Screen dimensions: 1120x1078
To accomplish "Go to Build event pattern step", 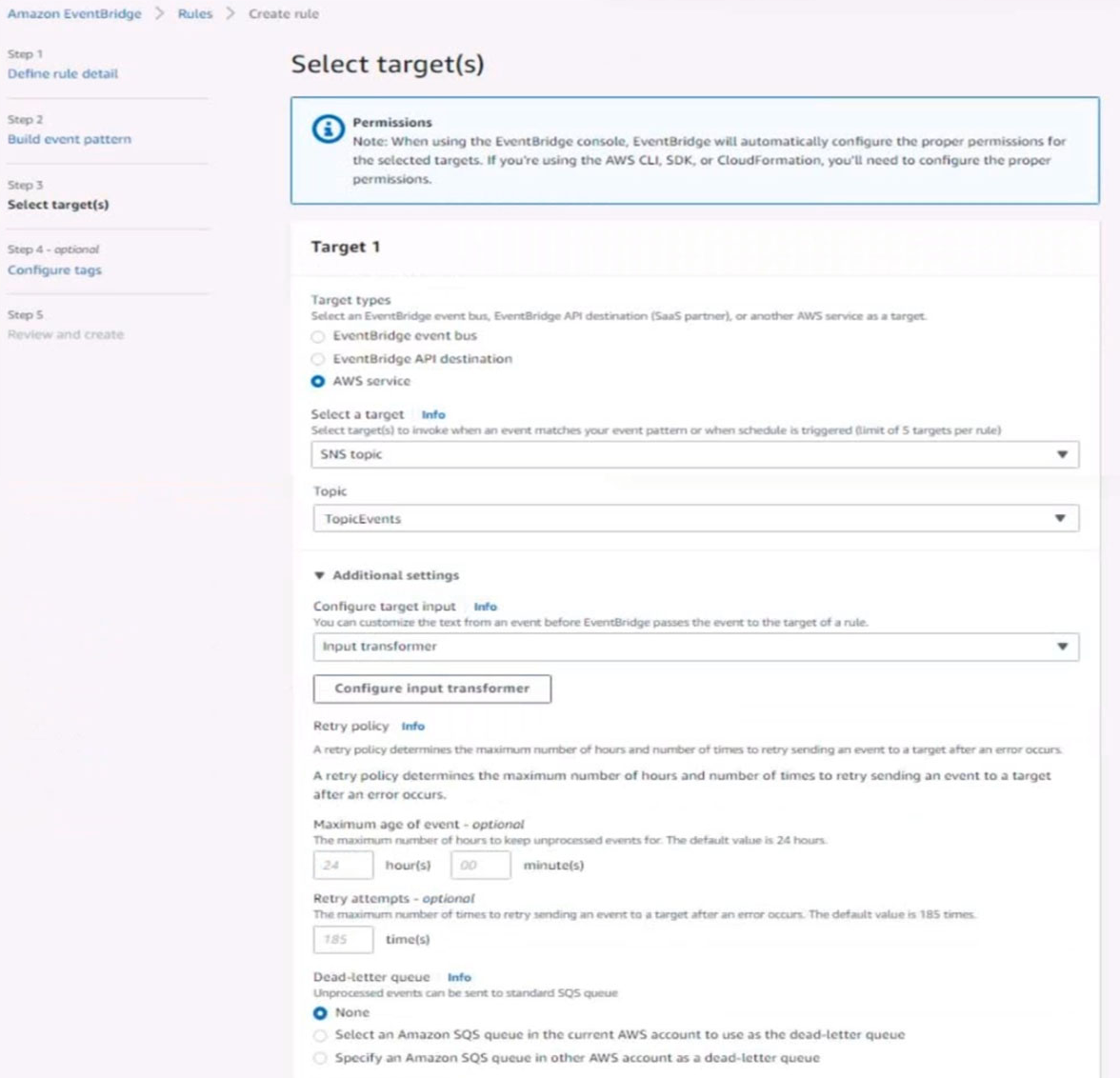I will [70, 139].
